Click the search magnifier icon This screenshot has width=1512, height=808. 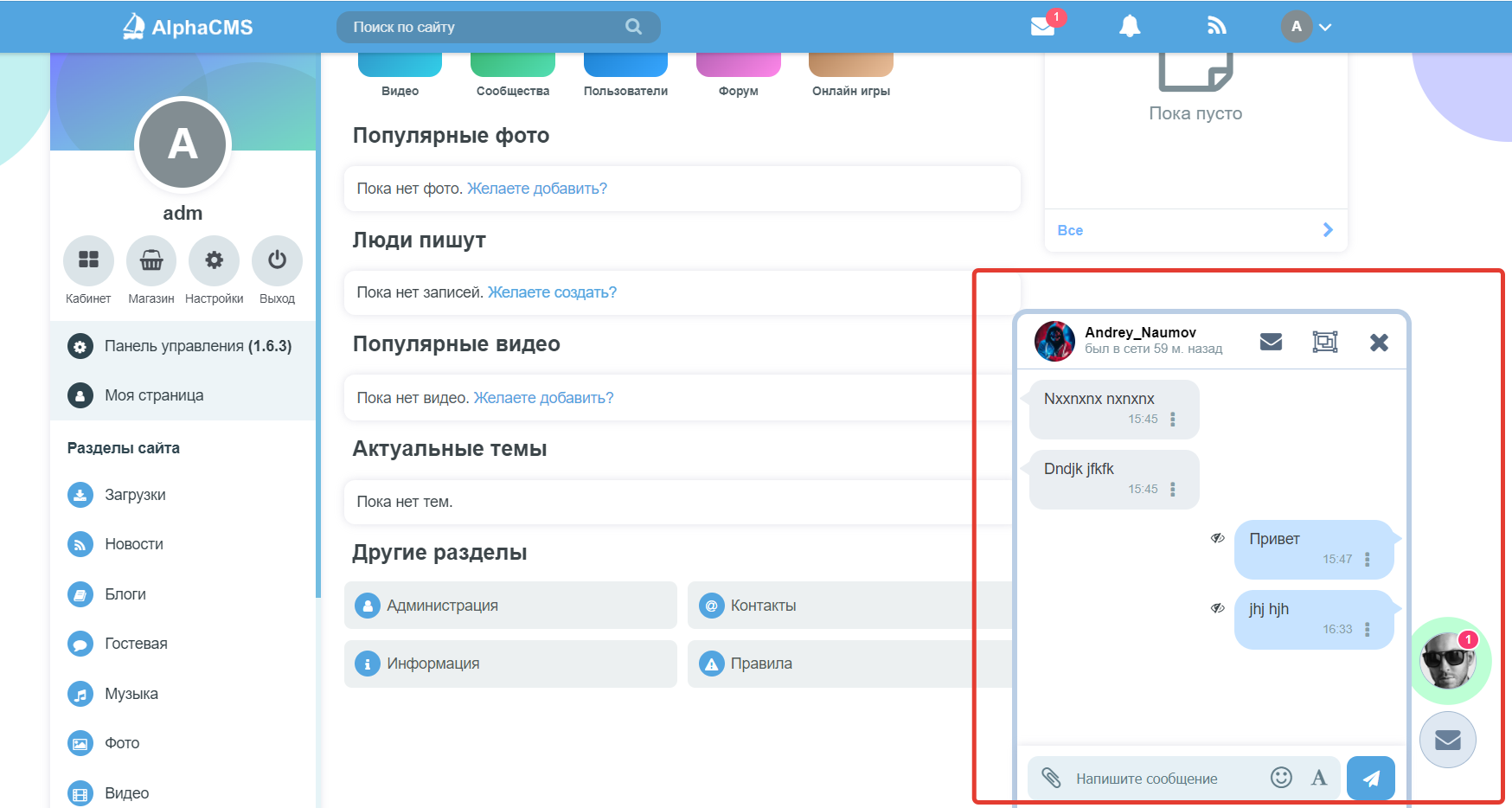tap(634, 27)
